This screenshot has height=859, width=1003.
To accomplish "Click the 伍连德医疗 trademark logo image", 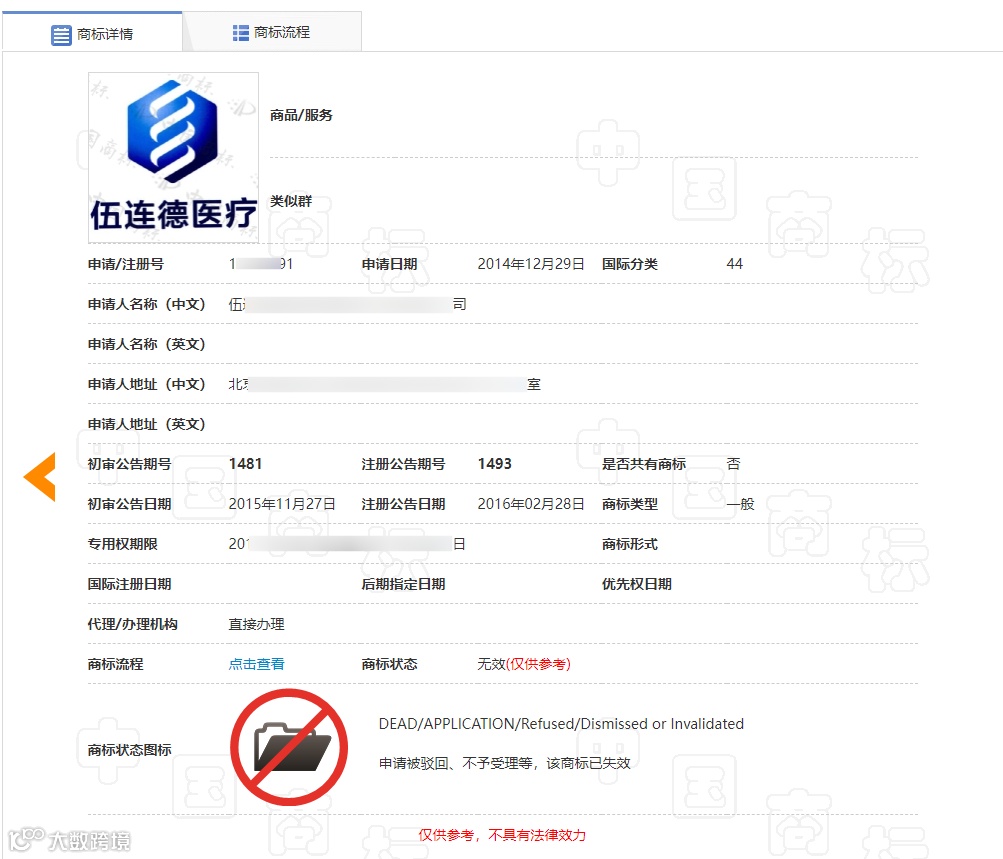I will tap(173, 157).
